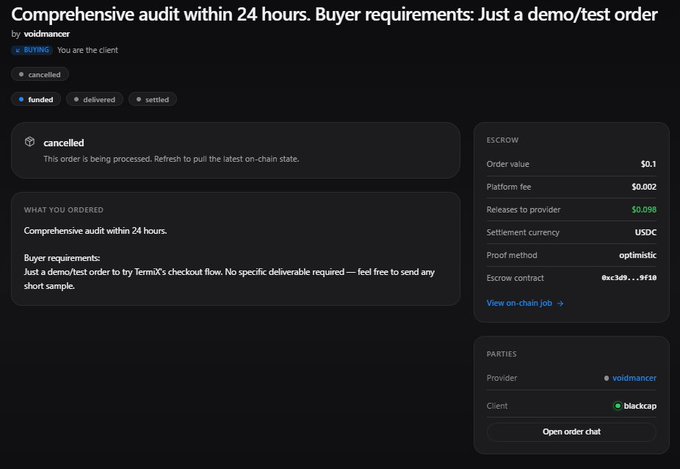Click the grey status dot next to voidmancer provider
The width and height of the screenshot is (680, 469).
coord(606,378)
